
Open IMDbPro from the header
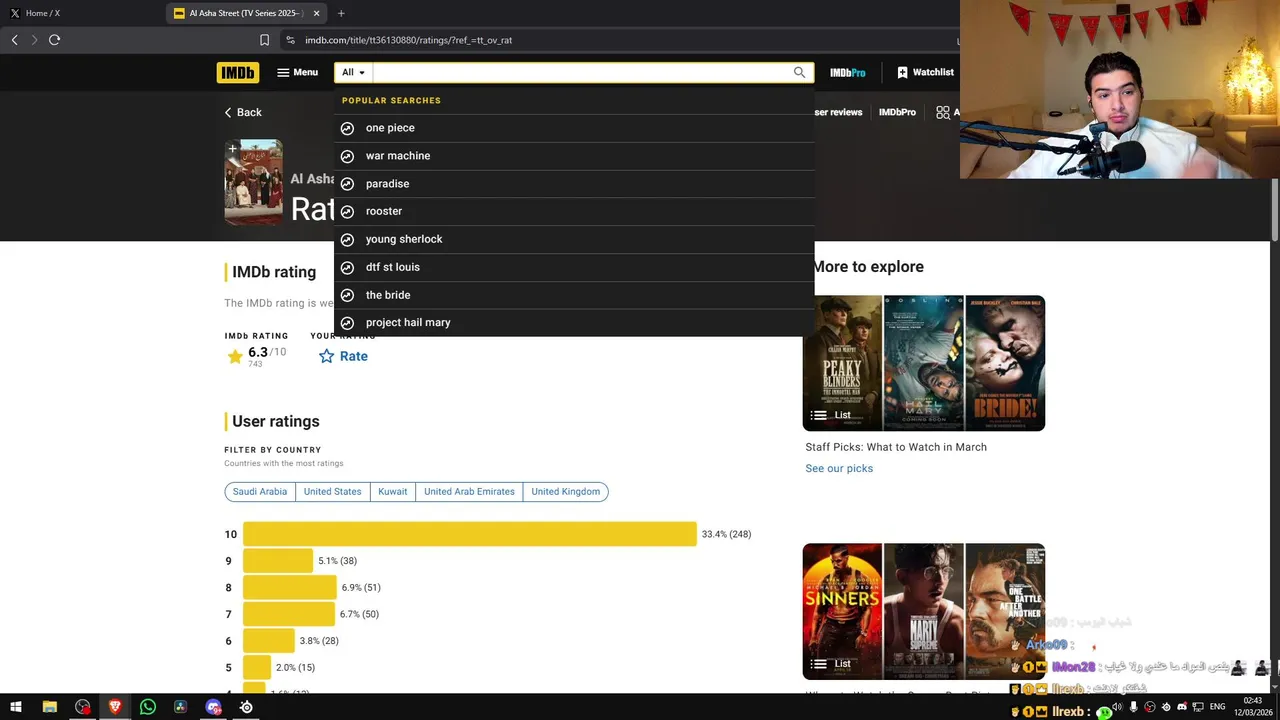click(847, 72)
